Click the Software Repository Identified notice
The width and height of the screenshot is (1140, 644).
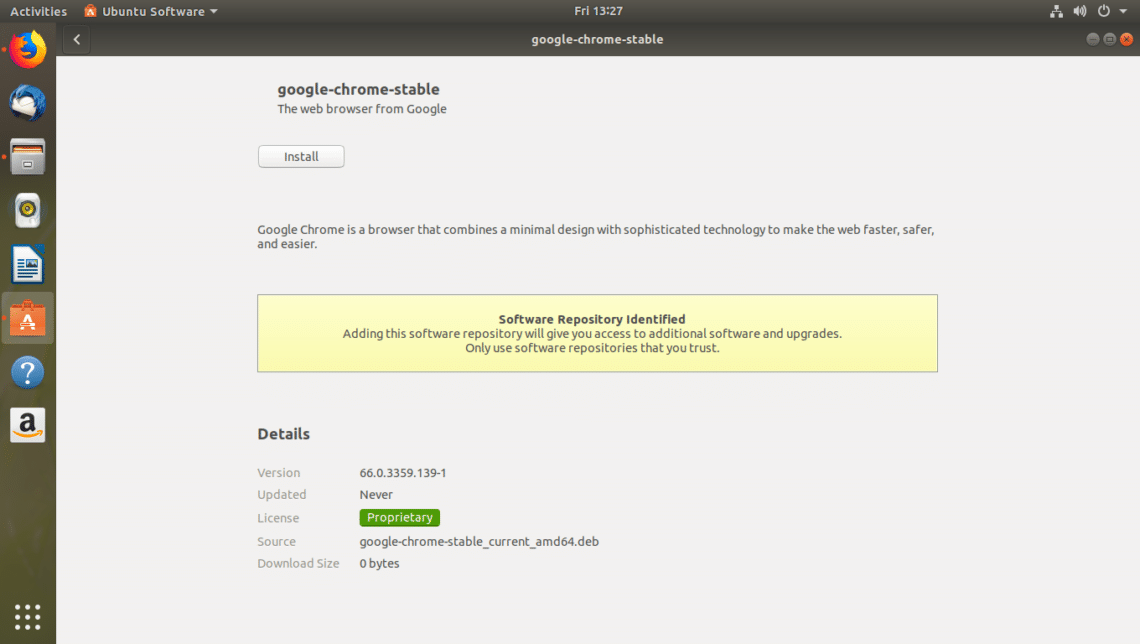pyautogui.click(x=597, y=333)
